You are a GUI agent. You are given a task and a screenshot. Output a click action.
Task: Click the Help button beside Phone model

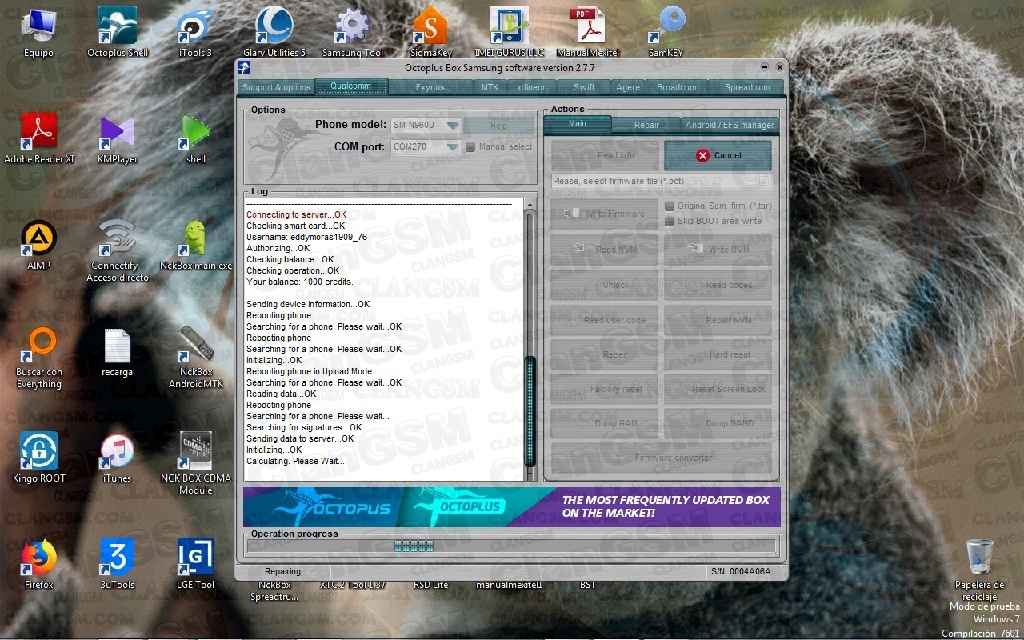tap(498, 125)
